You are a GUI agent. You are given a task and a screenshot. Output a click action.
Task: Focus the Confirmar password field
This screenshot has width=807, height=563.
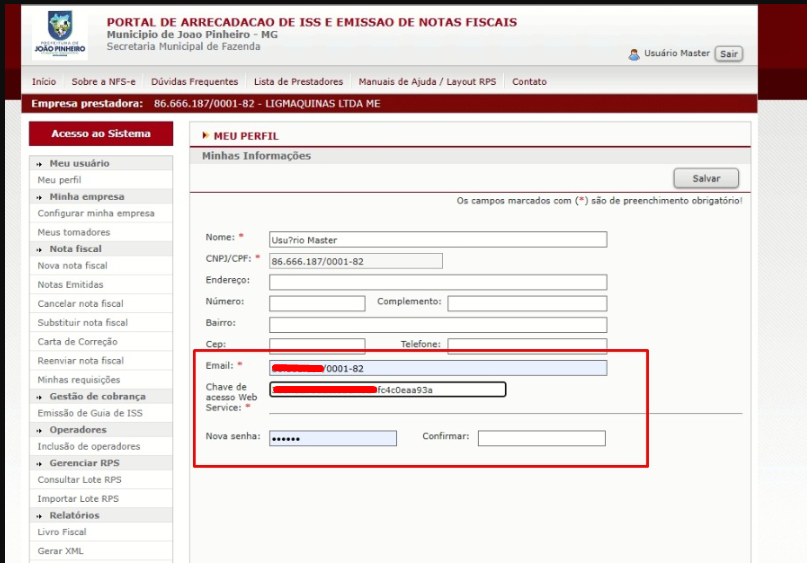[541, 438]
